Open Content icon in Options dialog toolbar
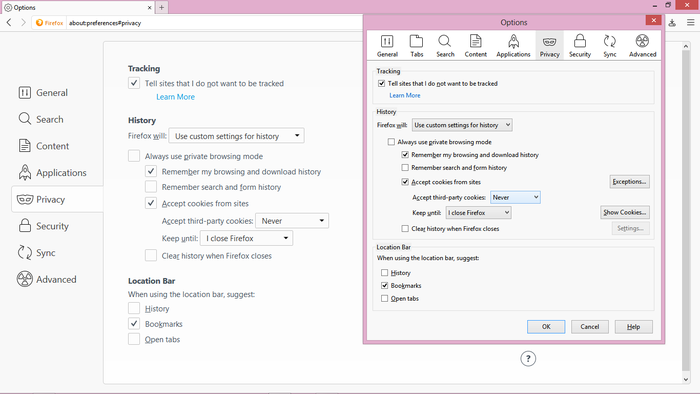This screenshot has width=700, height=394. 475,46
